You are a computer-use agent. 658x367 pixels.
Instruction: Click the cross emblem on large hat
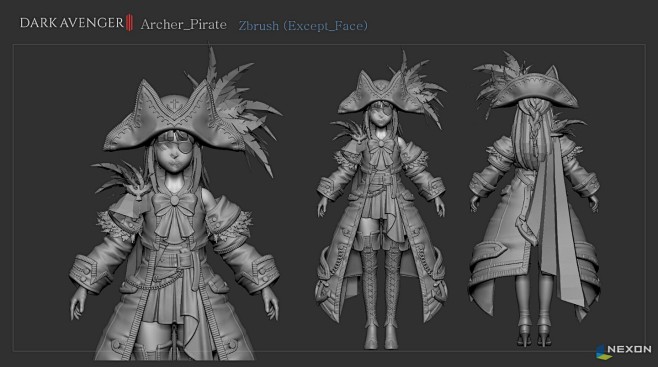pyautogui.click(x=174, y=105)
